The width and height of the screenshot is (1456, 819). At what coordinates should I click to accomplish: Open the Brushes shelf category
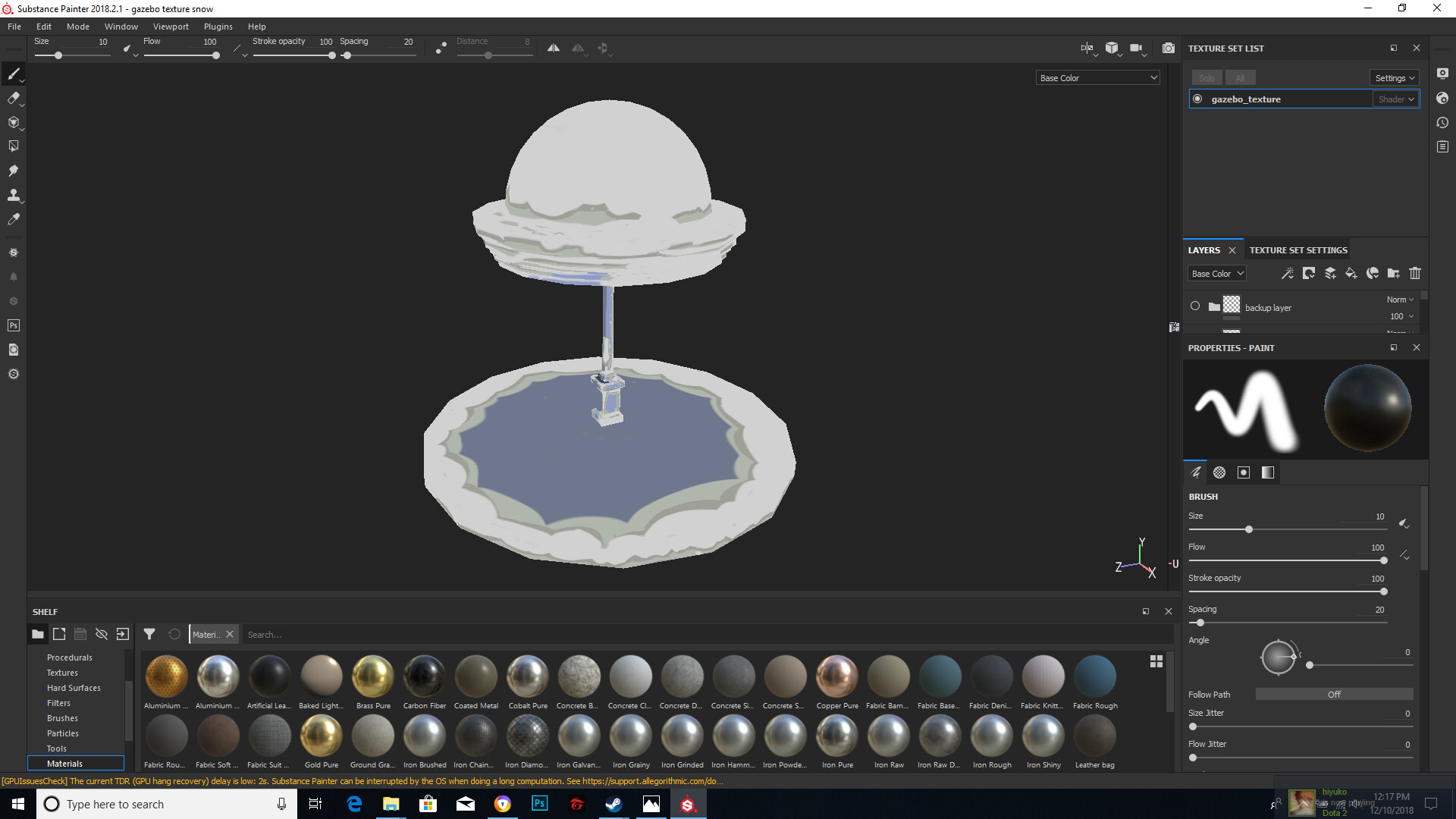pos(62,717)
